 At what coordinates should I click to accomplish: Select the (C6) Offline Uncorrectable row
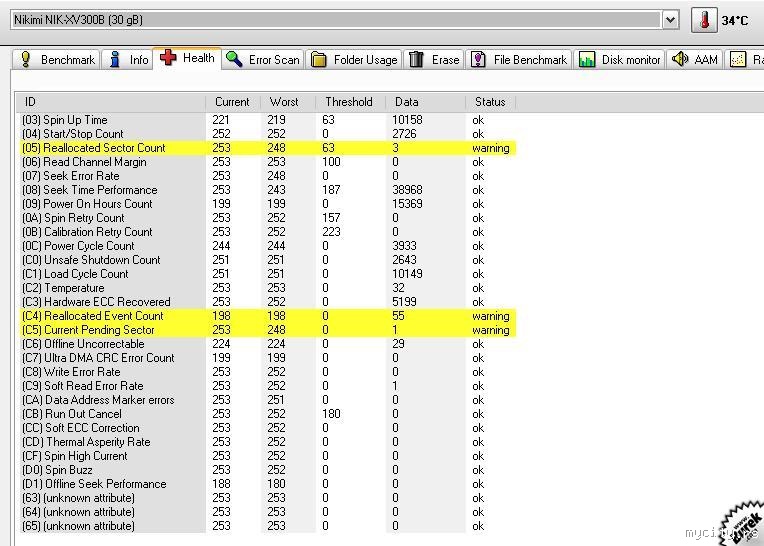(267, 344)
